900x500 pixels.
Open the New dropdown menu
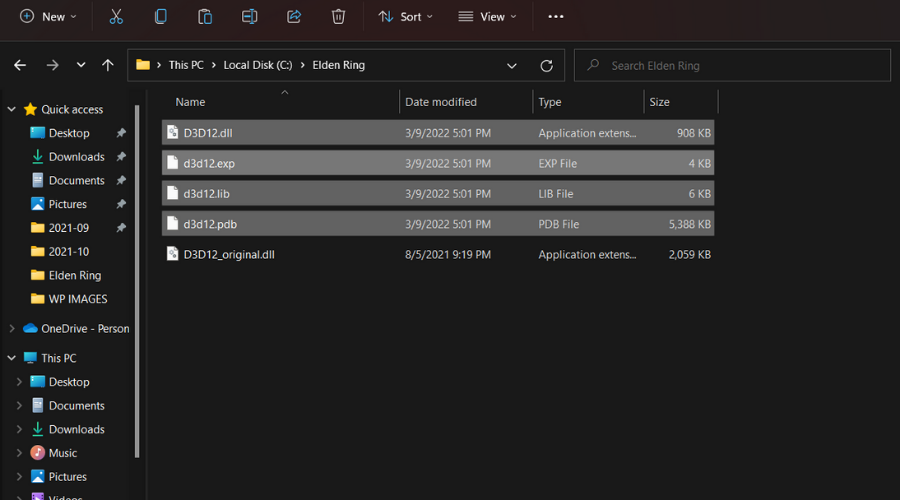[x=48, y=17]
